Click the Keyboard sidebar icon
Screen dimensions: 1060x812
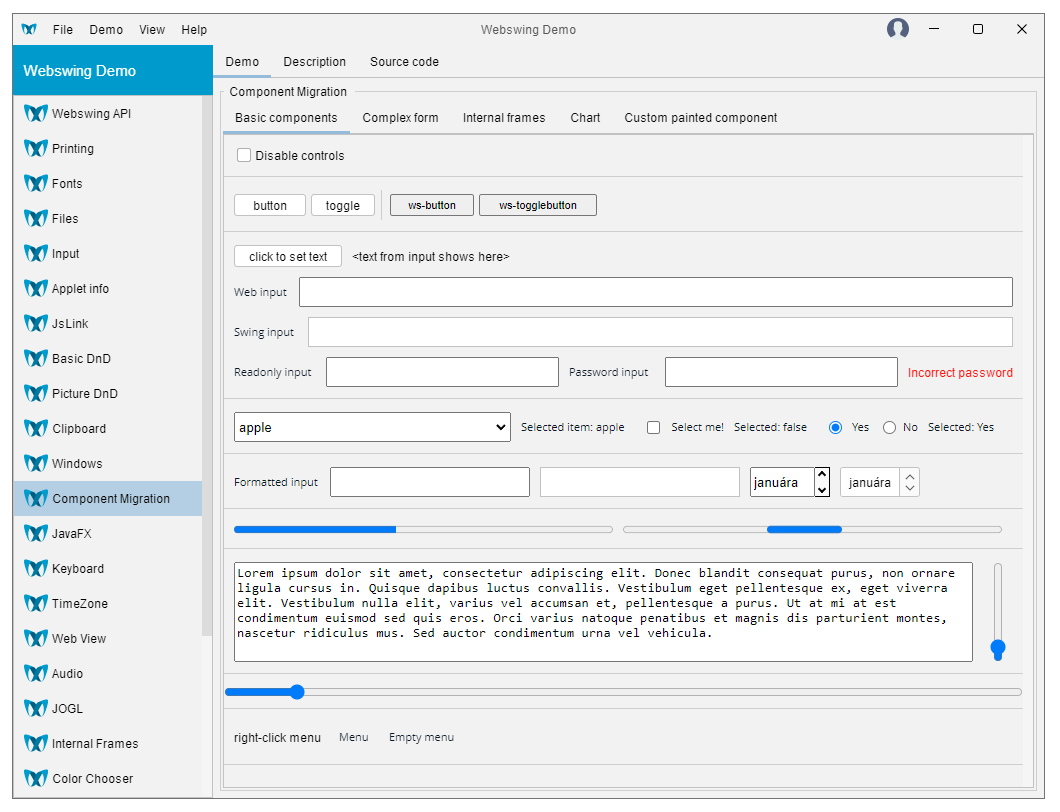[x=36, y=569]
